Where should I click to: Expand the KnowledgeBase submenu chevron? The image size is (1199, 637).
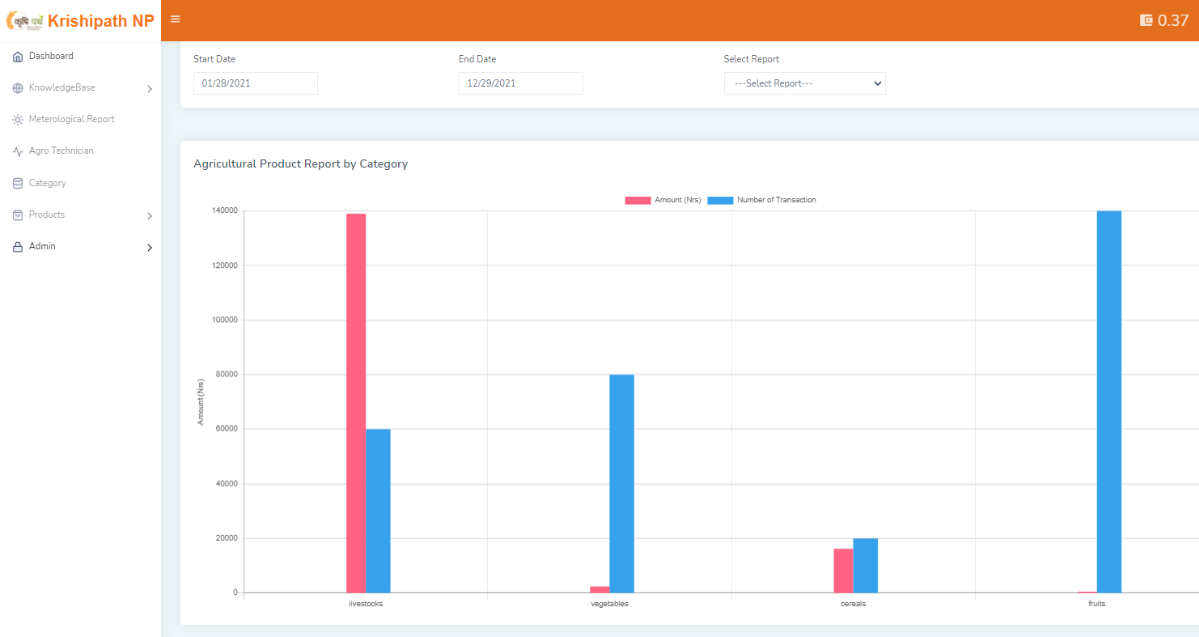[149, 89]
